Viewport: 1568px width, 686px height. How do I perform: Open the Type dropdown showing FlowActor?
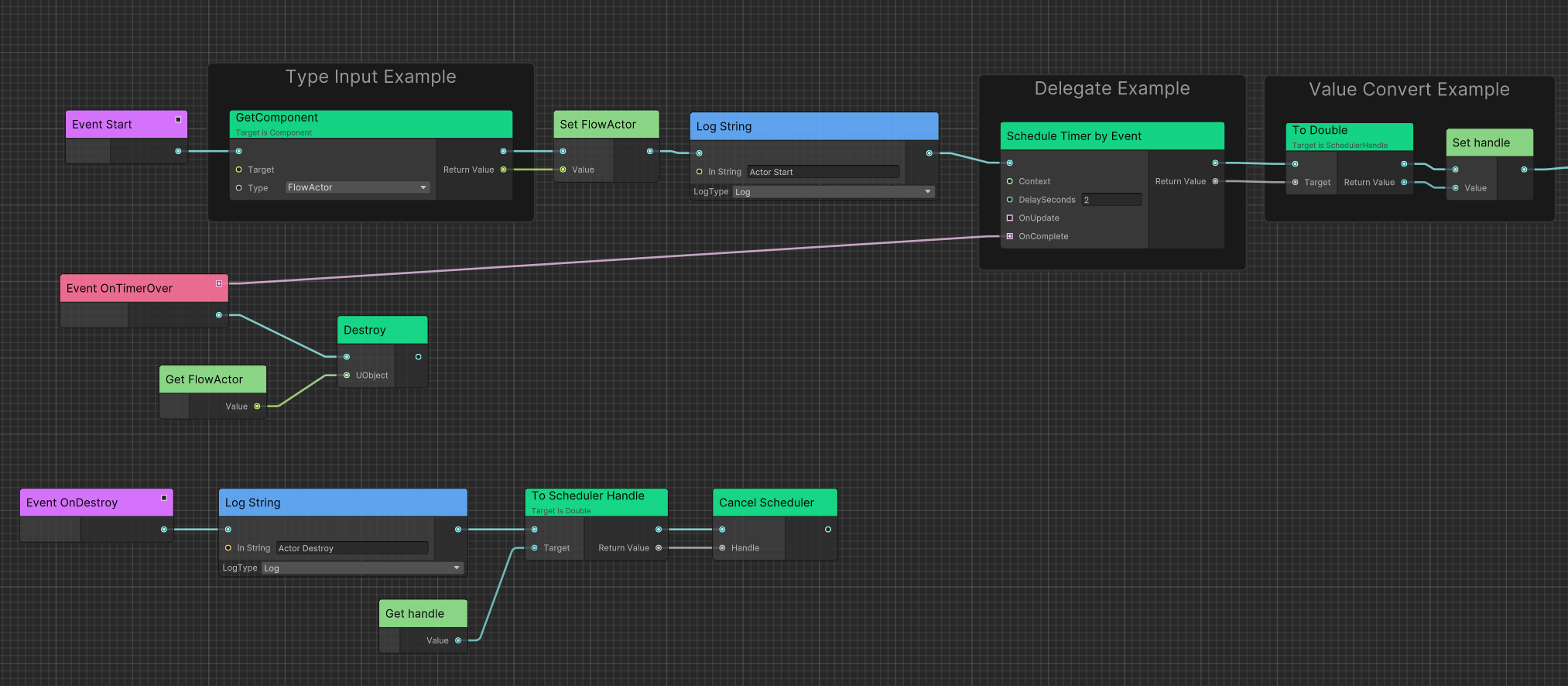pyautogui.click(x=357, y=187)
